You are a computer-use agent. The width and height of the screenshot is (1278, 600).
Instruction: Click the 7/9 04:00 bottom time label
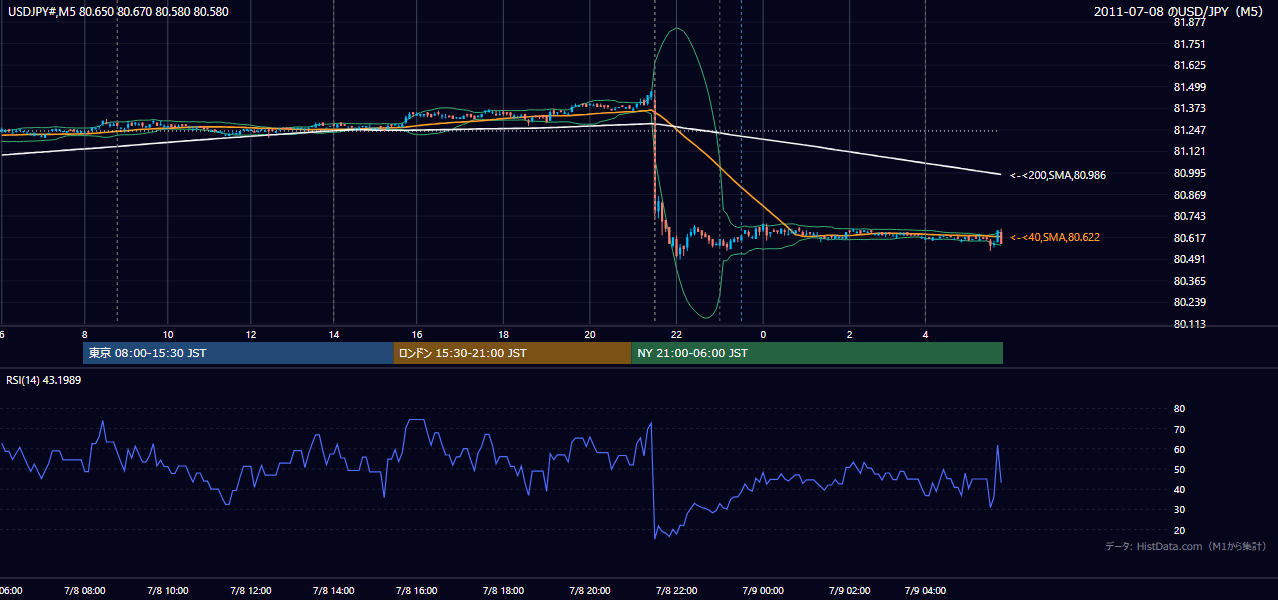click(x=925, y=591)
